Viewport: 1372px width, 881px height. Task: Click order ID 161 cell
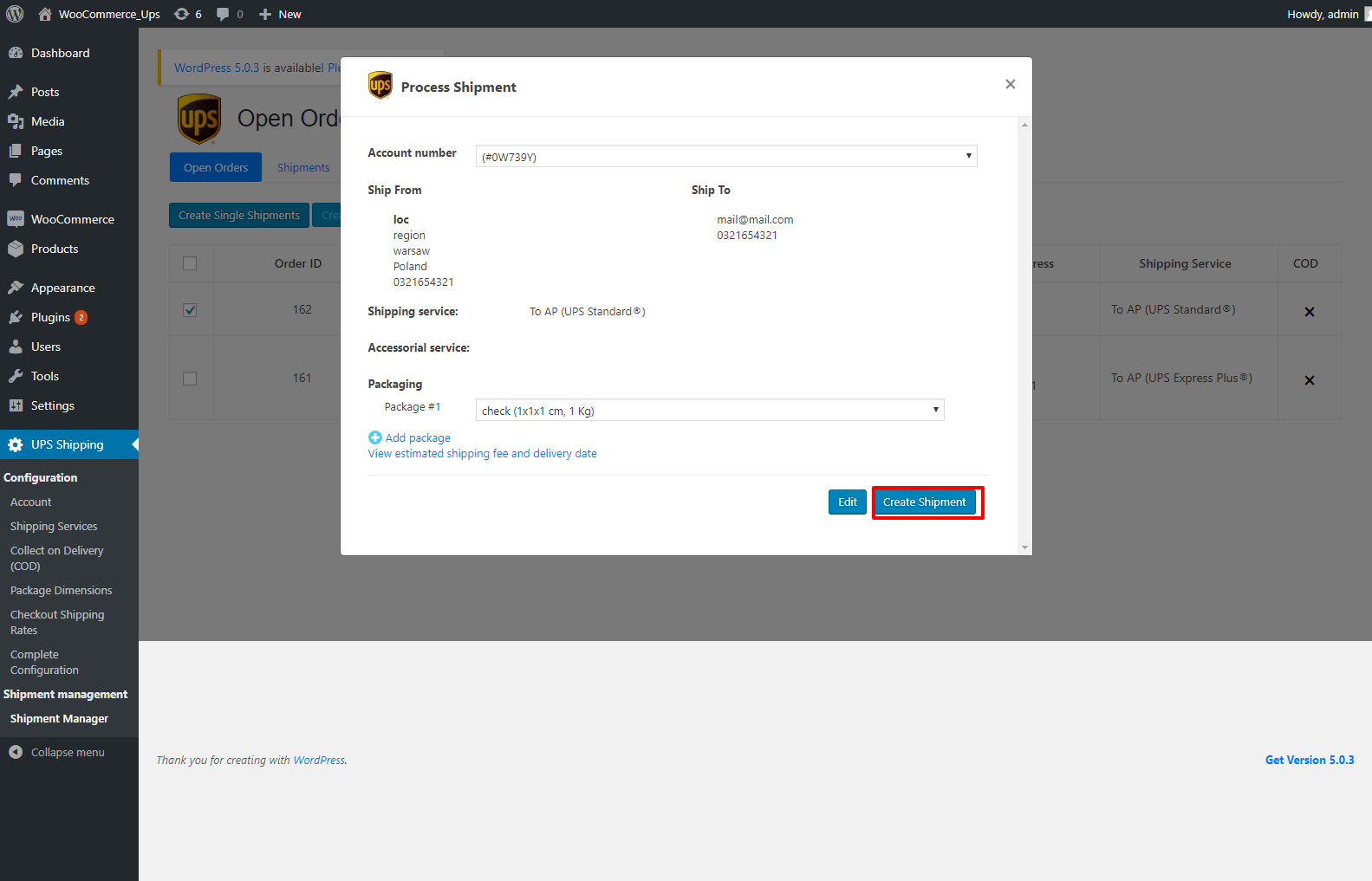(302, 378)
